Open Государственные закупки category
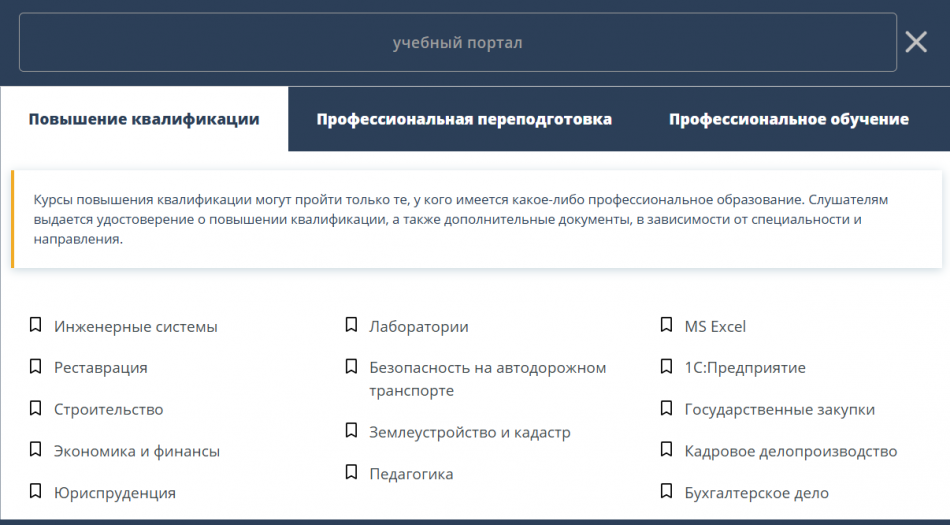Image resolution: width=950 pixels, height=525 pixels. click(x=780, y=409)
